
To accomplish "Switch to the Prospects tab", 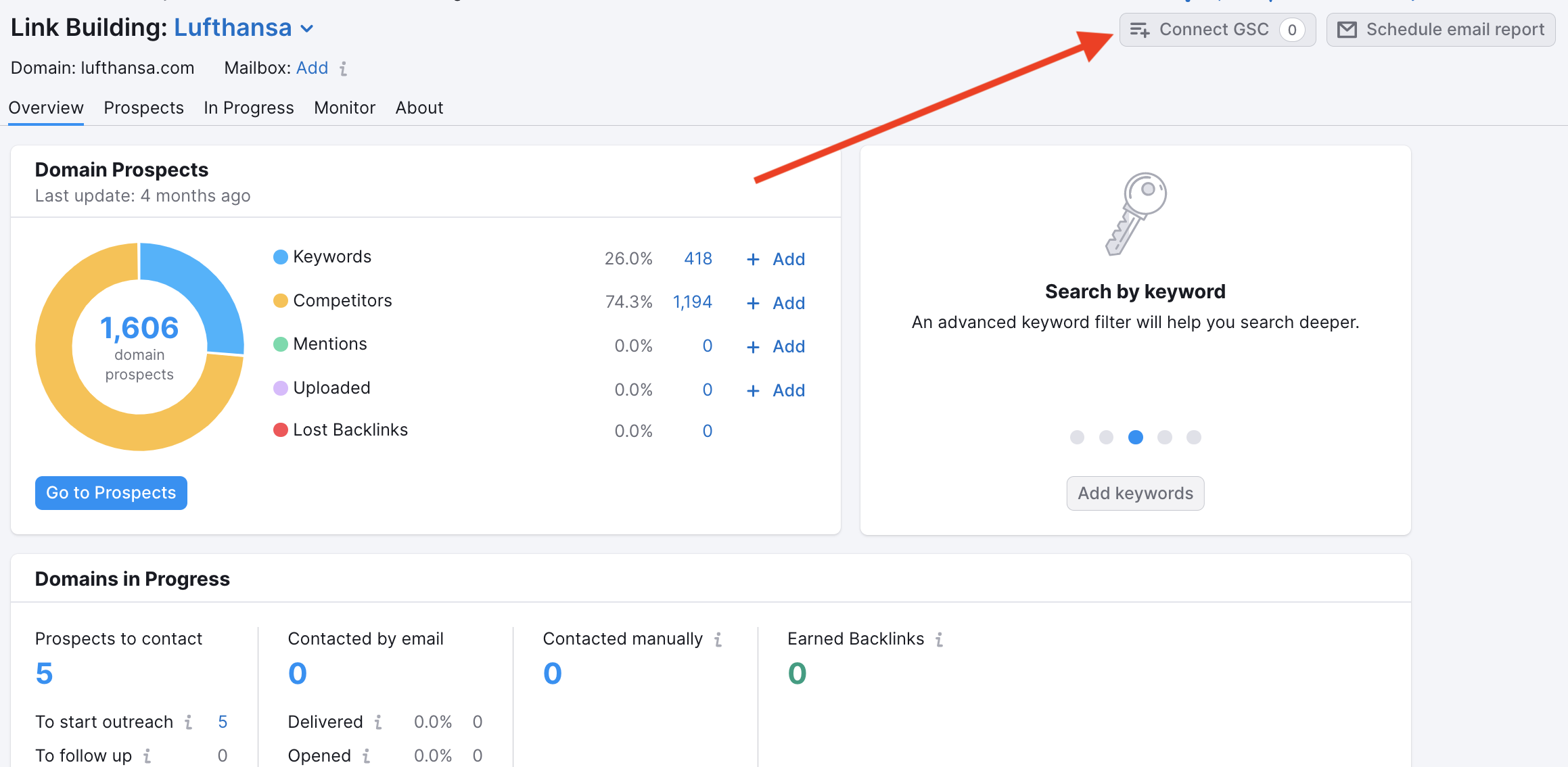I will click(143, 108).
